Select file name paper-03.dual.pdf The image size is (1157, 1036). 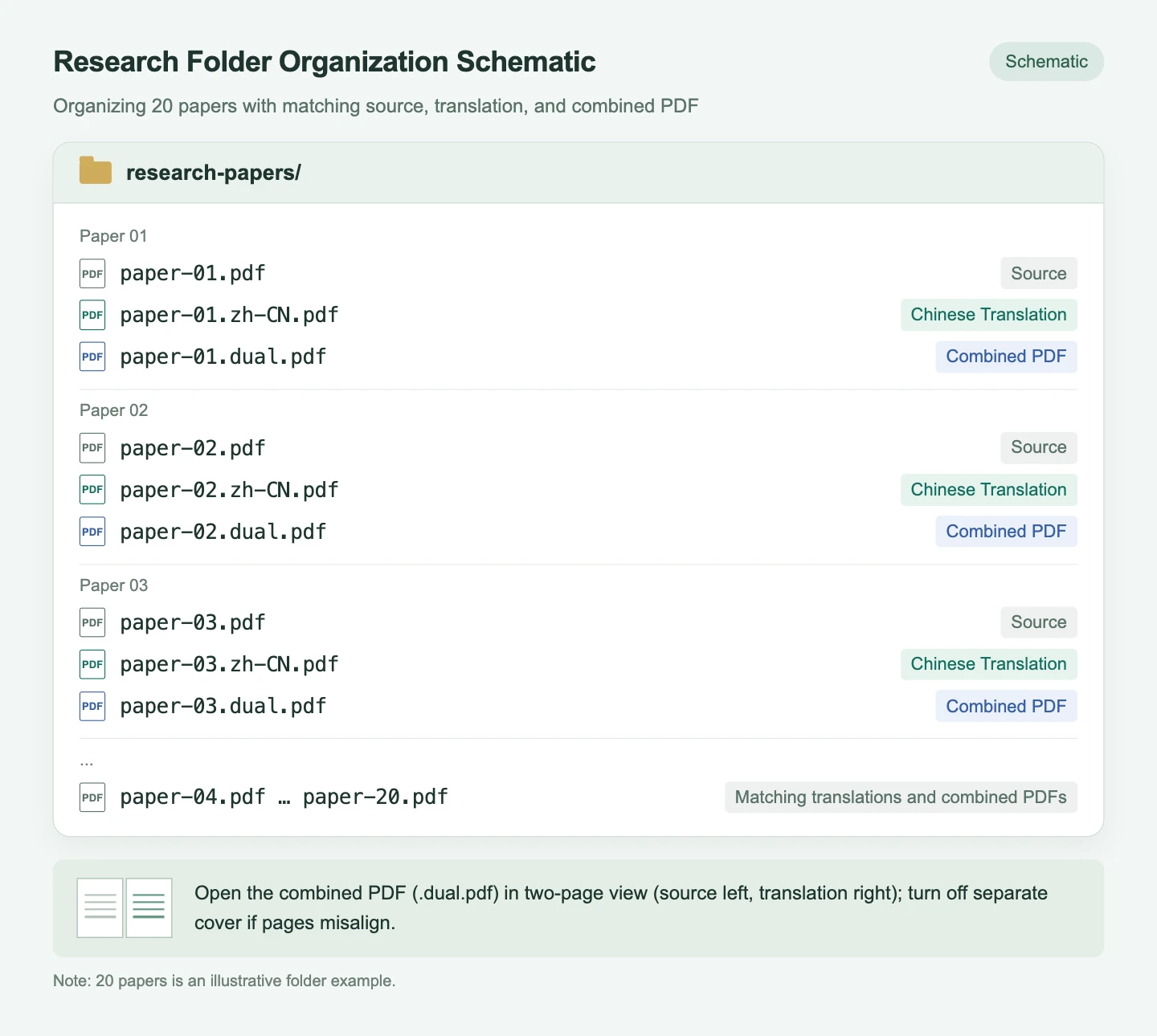pyautogui.click(x=223, y=706)
